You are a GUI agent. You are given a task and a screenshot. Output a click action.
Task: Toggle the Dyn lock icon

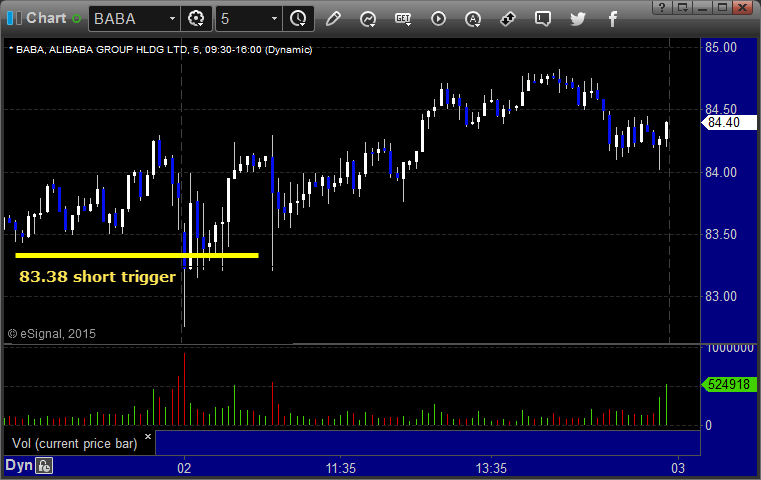44,466
